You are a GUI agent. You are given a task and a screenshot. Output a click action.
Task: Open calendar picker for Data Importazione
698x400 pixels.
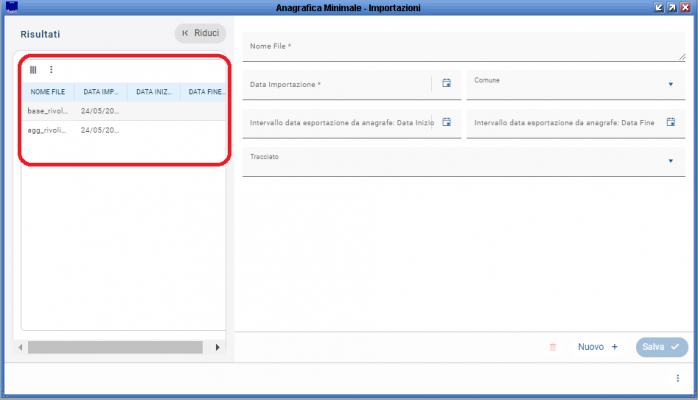click(446, 83)
